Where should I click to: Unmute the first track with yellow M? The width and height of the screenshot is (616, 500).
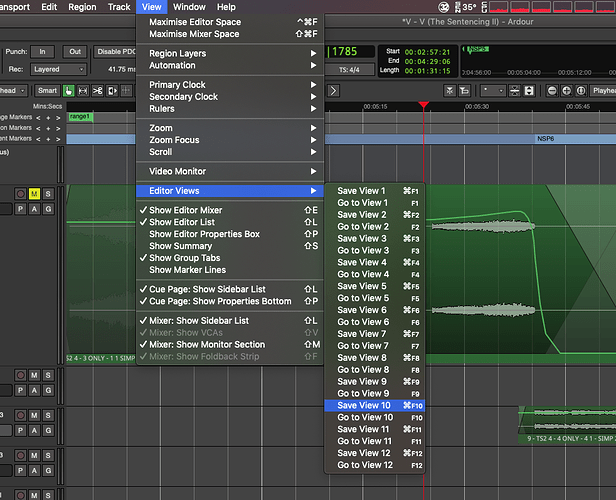pos(34,193)
